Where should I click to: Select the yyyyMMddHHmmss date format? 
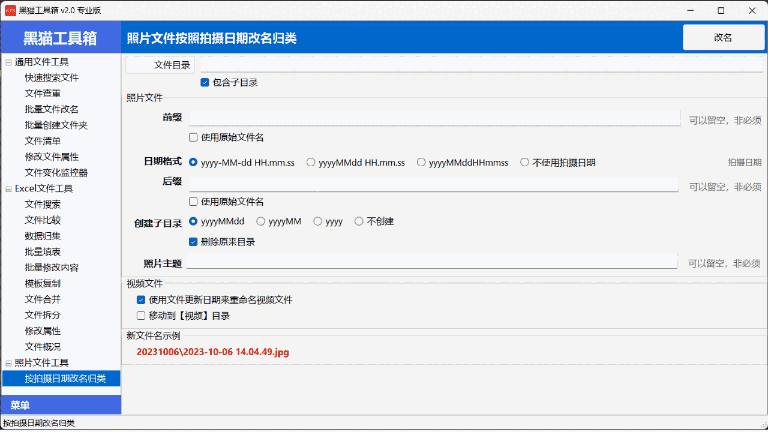pos(423,162)
